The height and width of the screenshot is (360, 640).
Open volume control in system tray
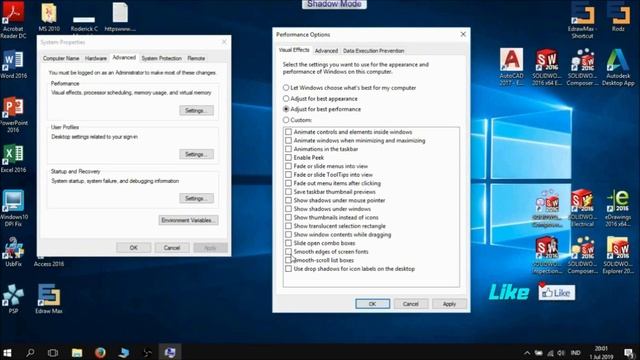coord(561,353)
